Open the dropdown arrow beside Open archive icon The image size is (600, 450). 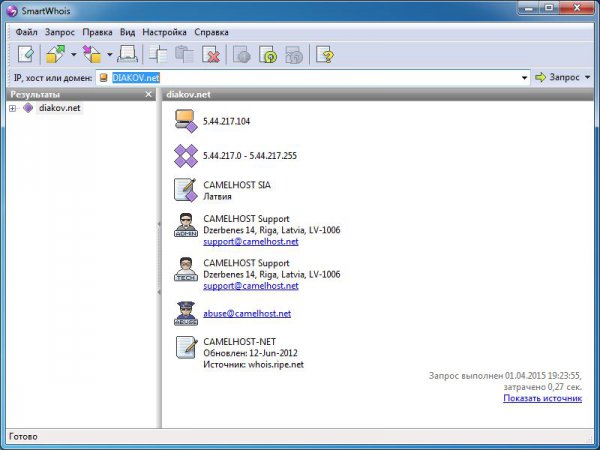point(73,54)
